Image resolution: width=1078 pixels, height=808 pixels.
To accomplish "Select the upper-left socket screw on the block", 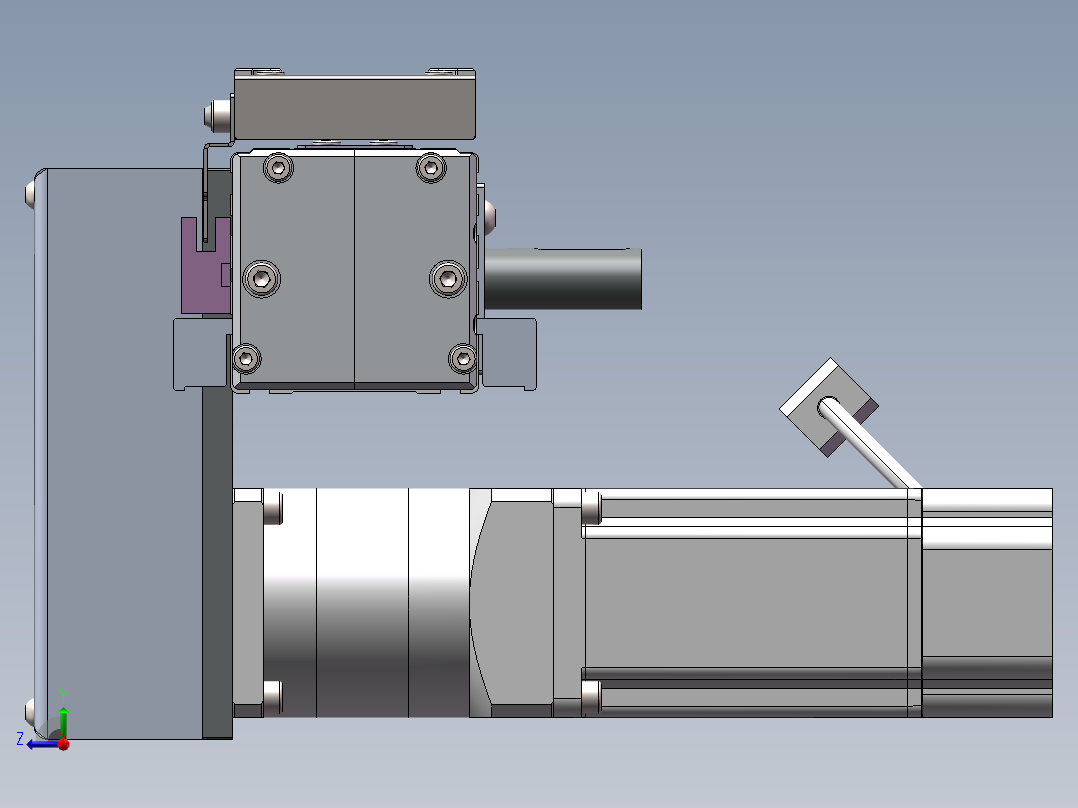I will (278, 167).
